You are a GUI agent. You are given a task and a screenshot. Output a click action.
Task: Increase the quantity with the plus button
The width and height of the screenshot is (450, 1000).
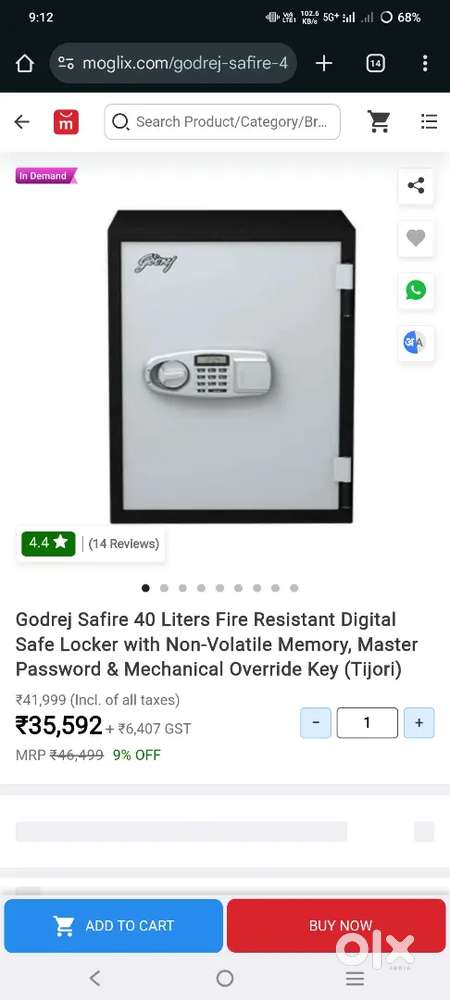tap(419, 723)
